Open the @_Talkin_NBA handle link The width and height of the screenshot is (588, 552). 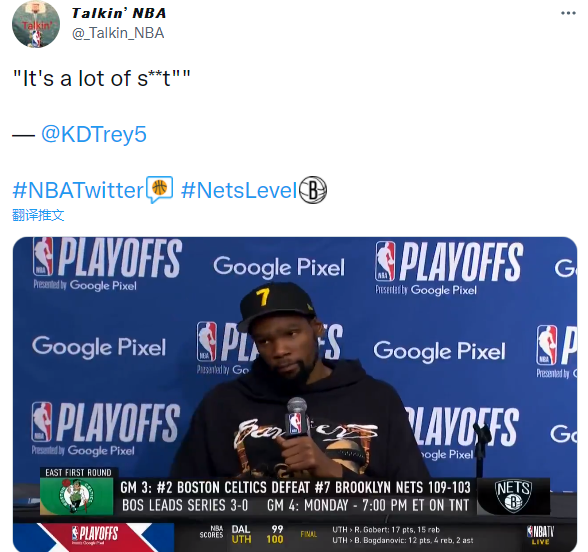(x=118, y=33)
